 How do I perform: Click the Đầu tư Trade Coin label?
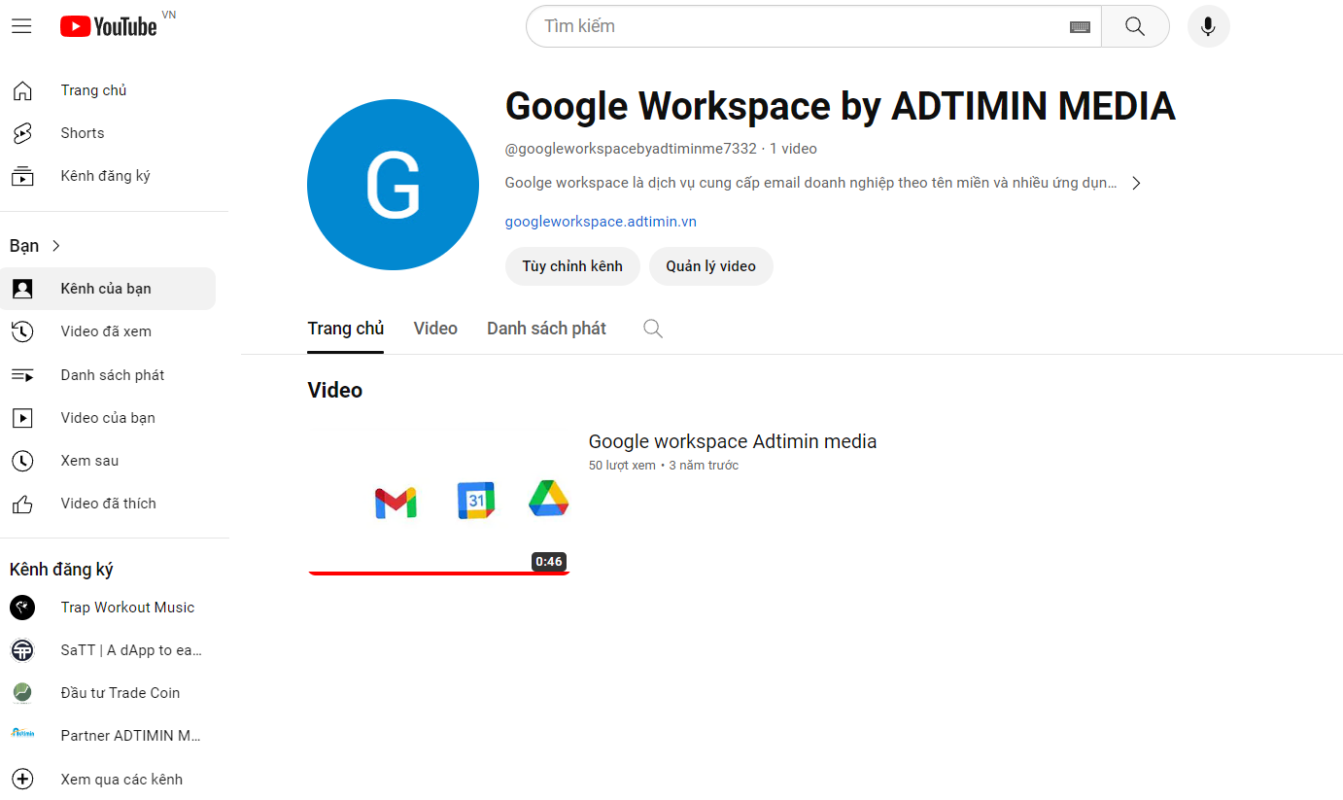pos(120,693)
